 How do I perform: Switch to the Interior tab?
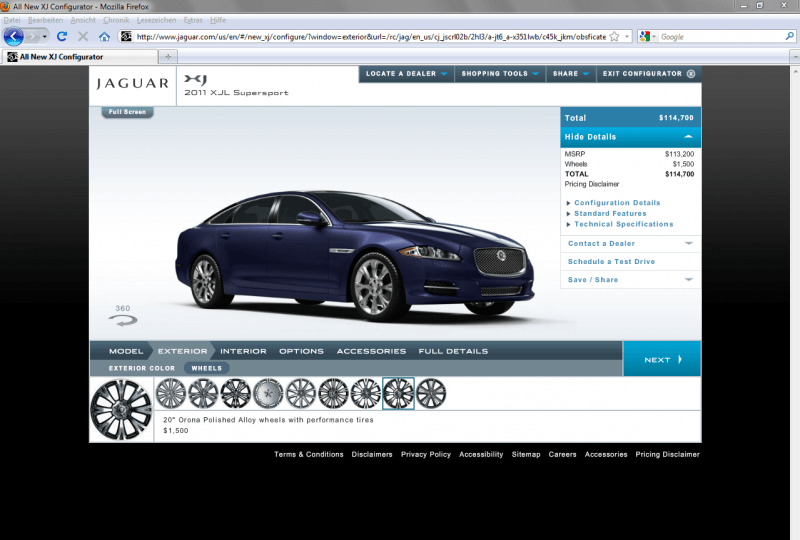(243, 351)
